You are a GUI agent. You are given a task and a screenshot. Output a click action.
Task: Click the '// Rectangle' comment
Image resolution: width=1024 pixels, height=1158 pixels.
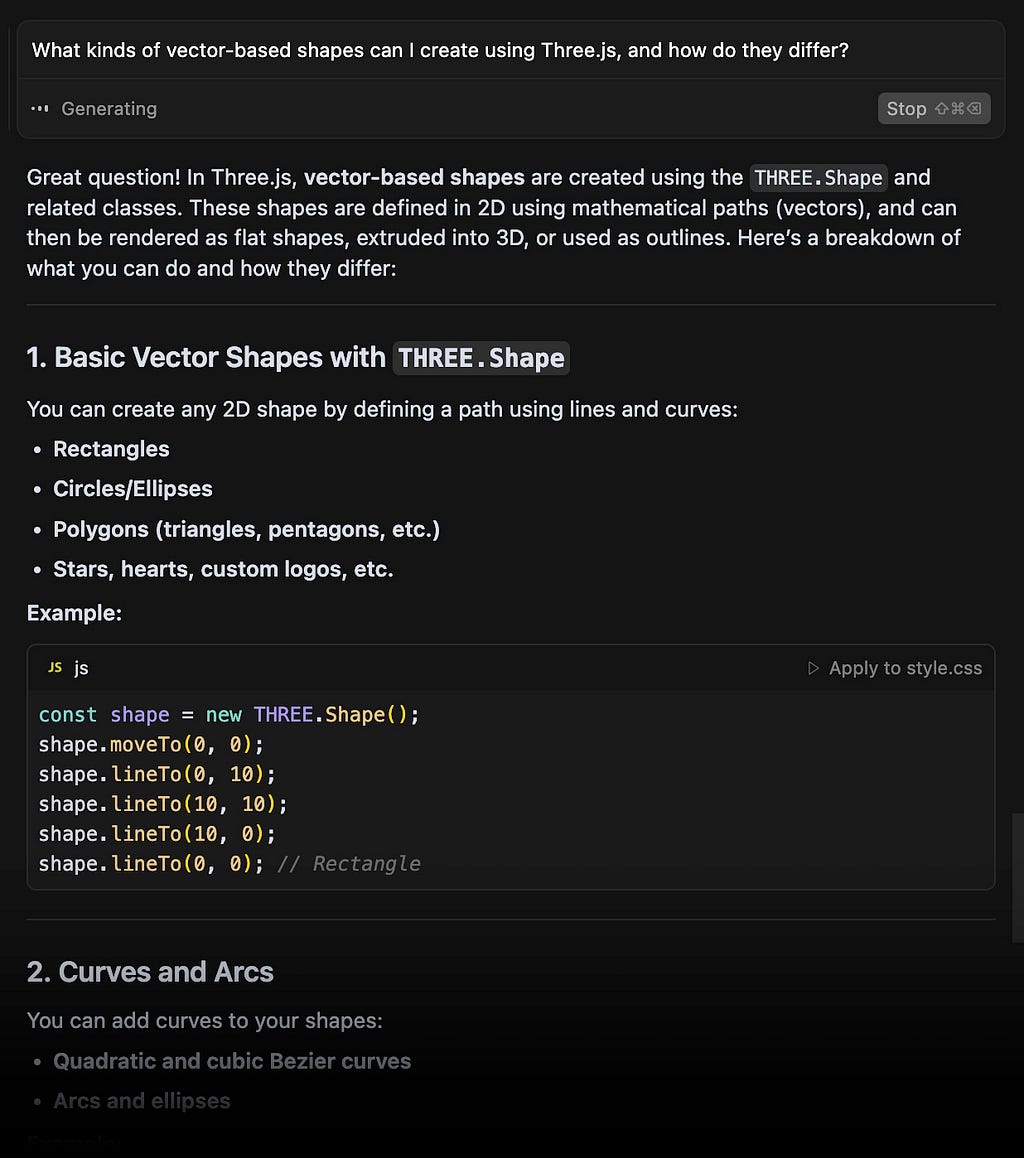pyautogui.click(x=348, y=864)
